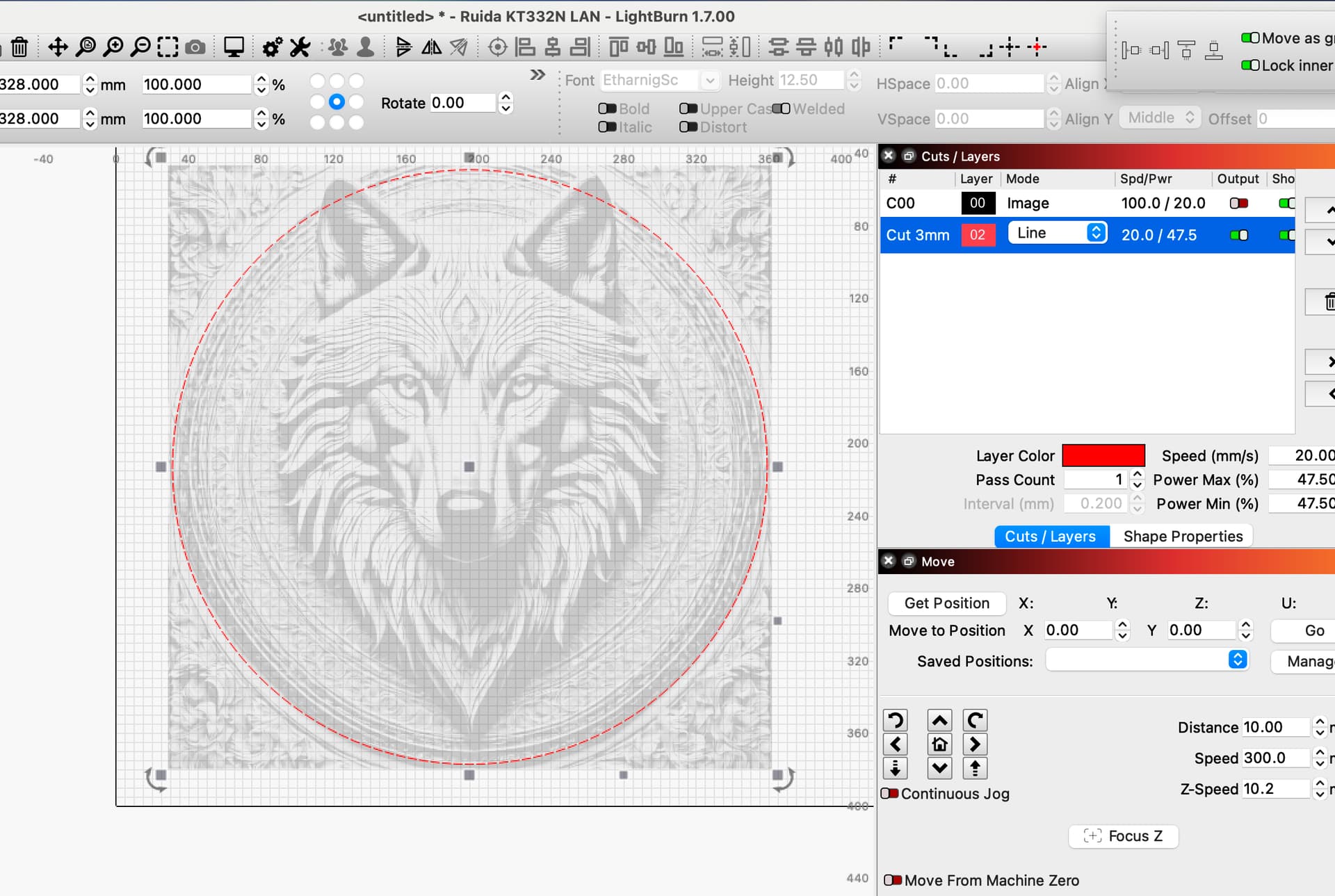This screenshot has width=1335, height=896.
Task: Click the Home button in Move panel
Action: pyautogui.click(x=939, y=744)
